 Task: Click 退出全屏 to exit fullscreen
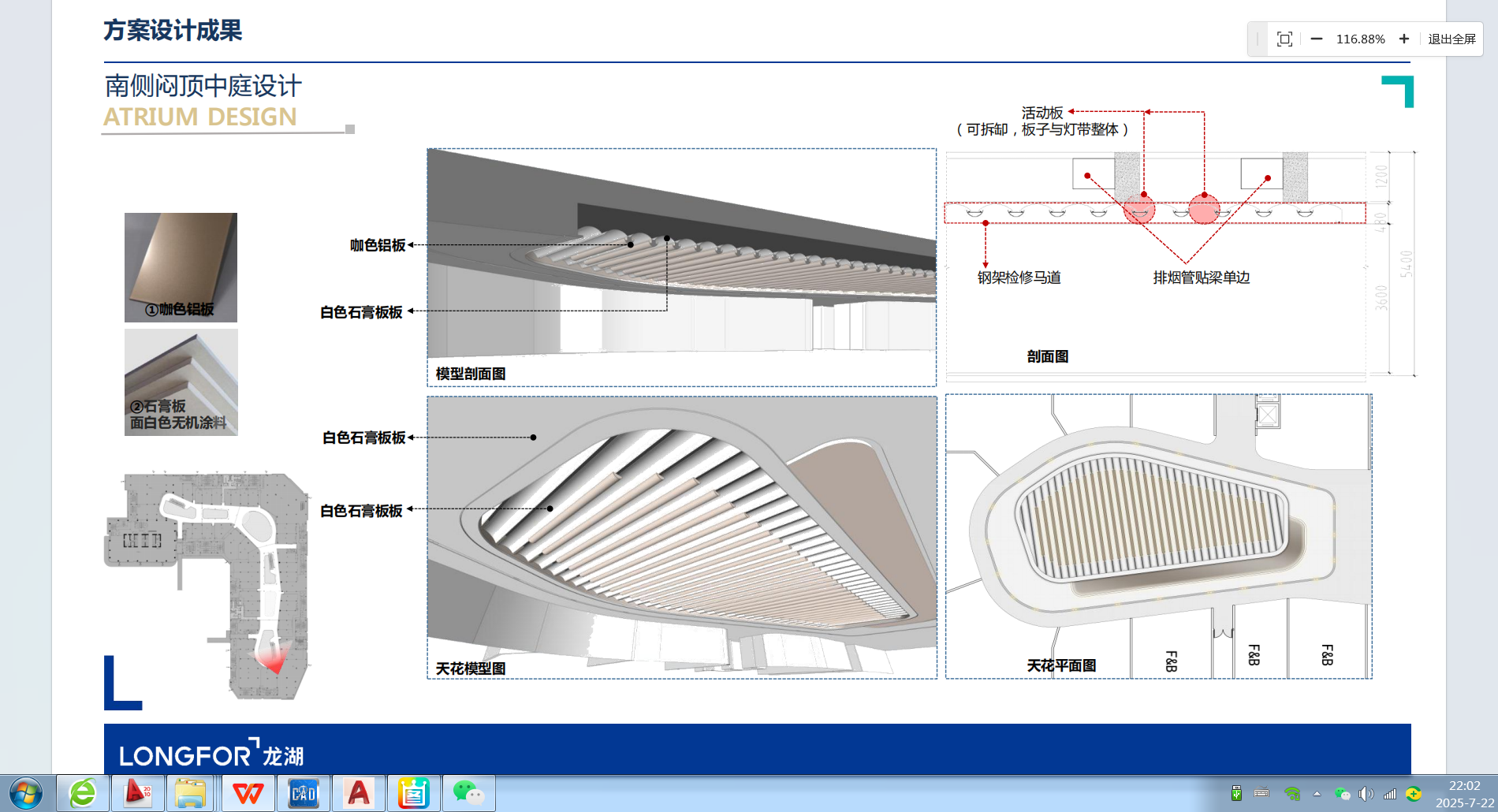(x=1451, y=39)
